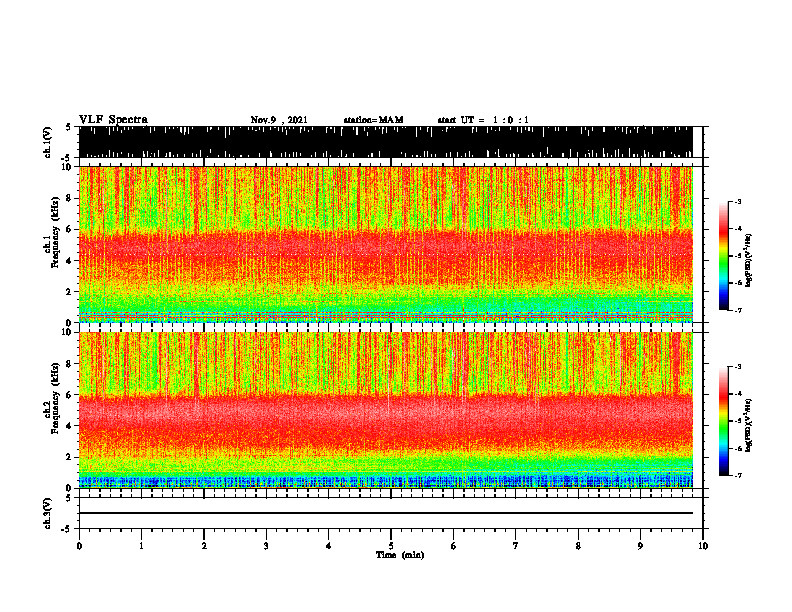Click time axis tick label "1"
Screen dimensions: 792x612
point(141,546)
